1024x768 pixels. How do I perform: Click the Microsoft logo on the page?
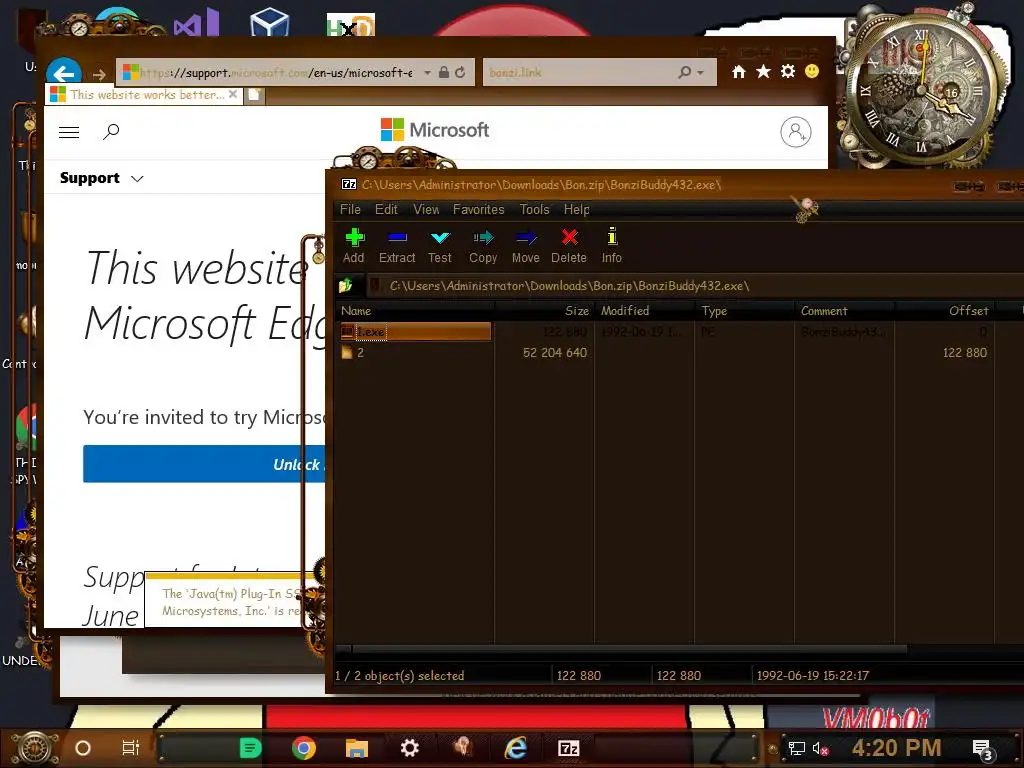pos(435,130)
